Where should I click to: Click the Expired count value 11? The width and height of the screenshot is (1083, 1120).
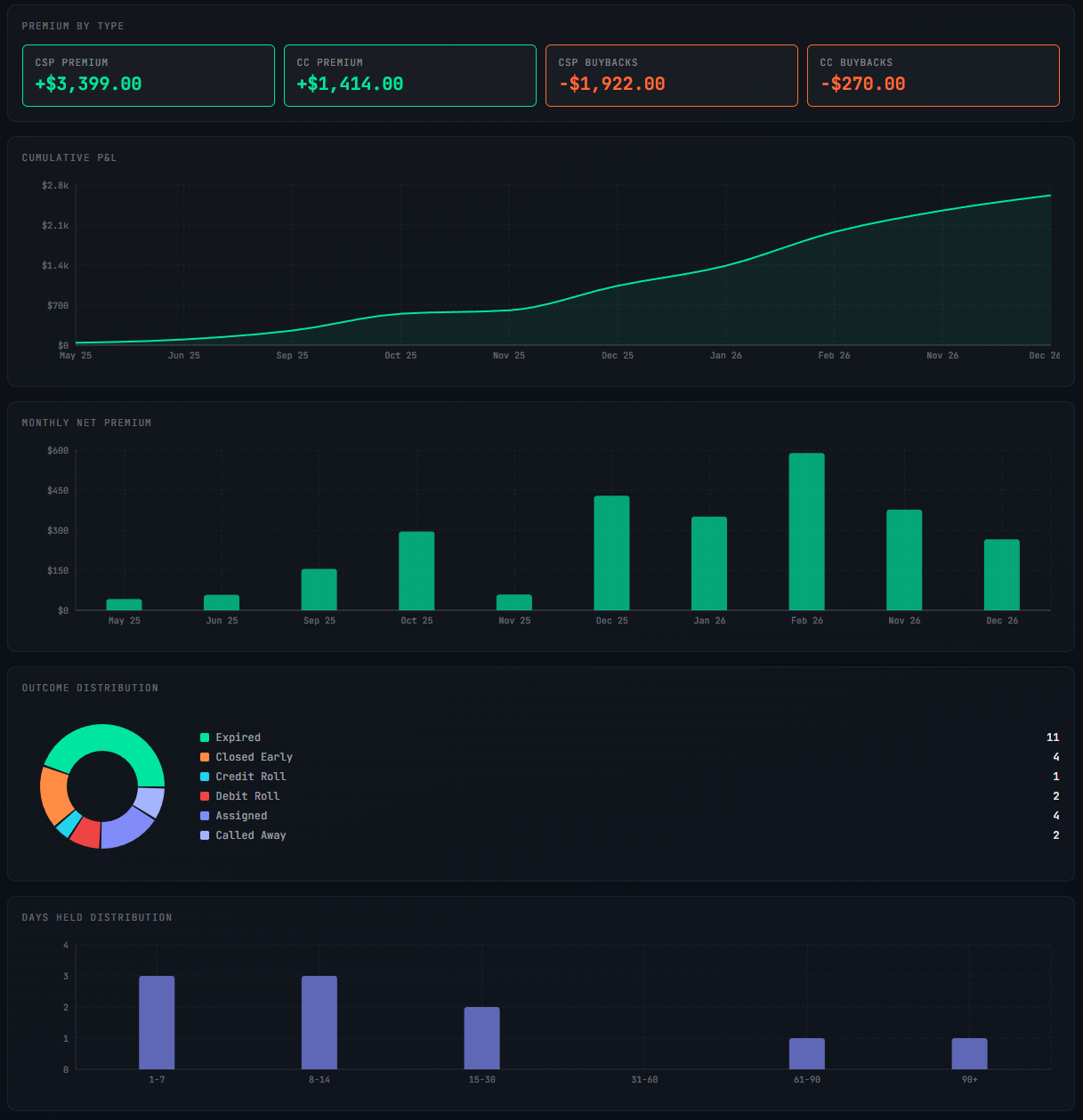[x=1053, y=737]
